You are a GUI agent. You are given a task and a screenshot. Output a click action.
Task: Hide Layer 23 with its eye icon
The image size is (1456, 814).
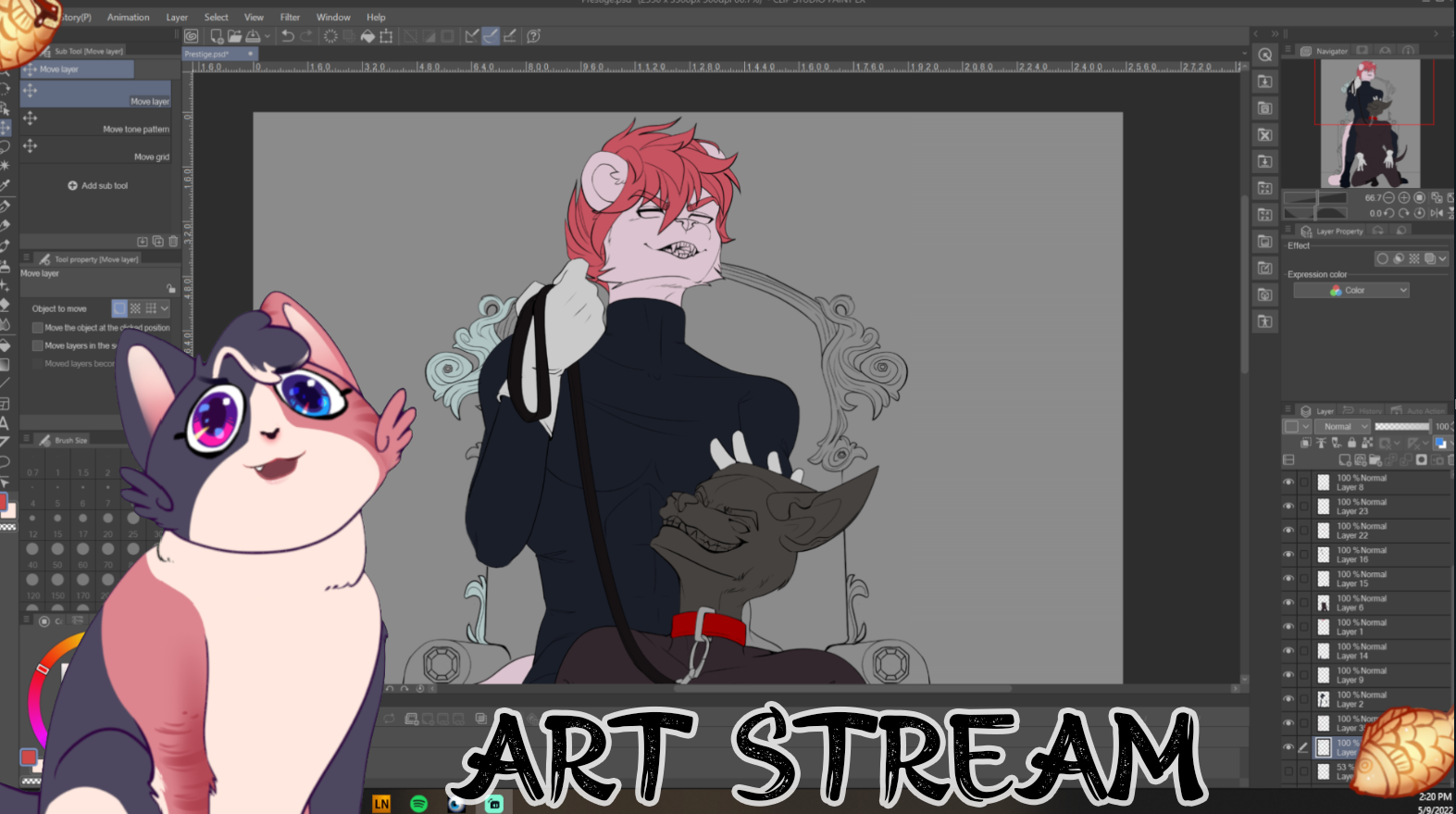pyautogui.click(x=1288, y=507)
